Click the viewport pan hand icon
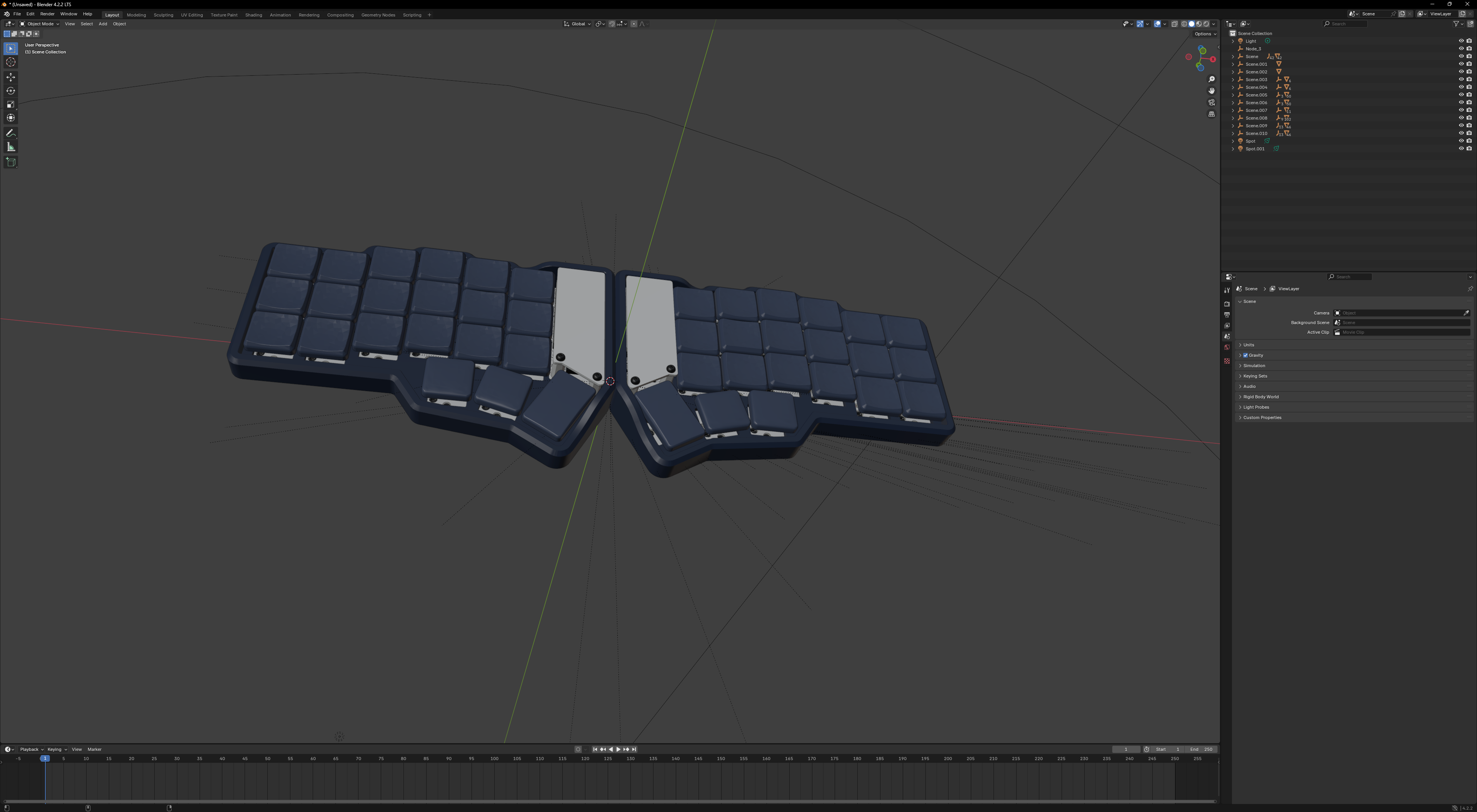This screenshot has height=812, width=1477. (x=1212, y=90)
